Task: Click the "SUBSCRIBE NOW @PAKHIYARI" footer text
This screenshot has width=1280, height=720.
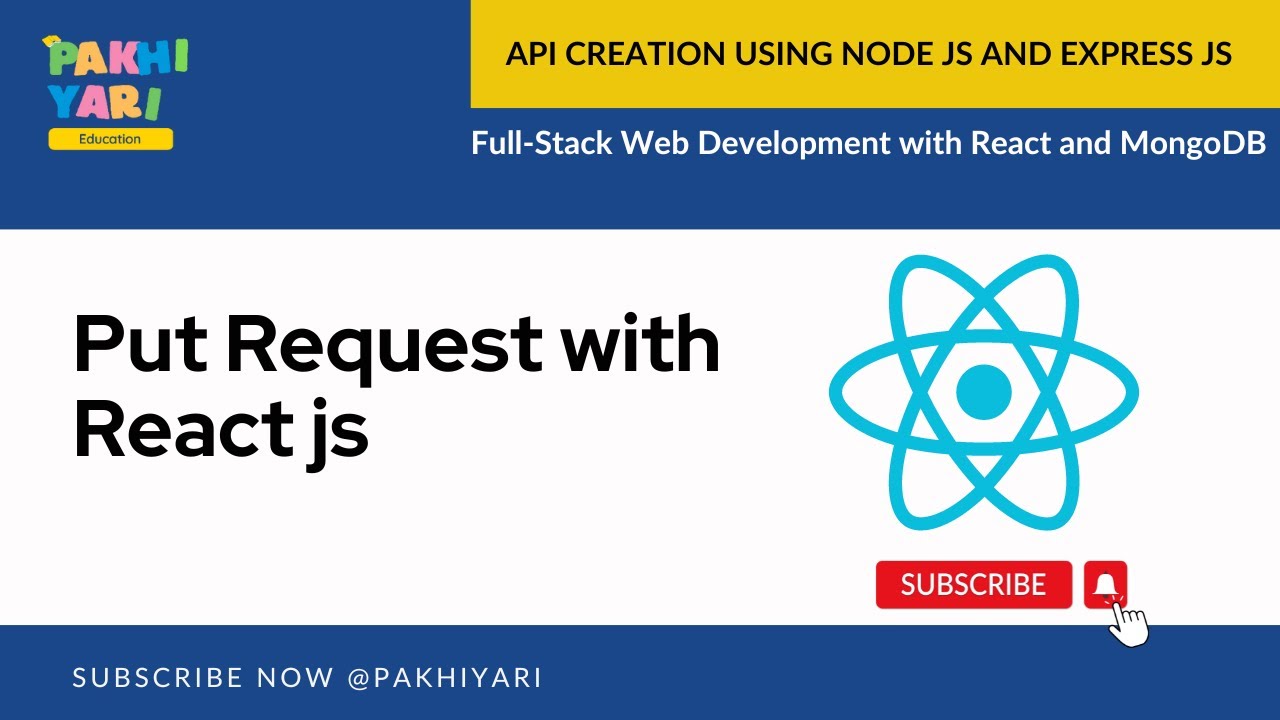Action: click(307, 678)
